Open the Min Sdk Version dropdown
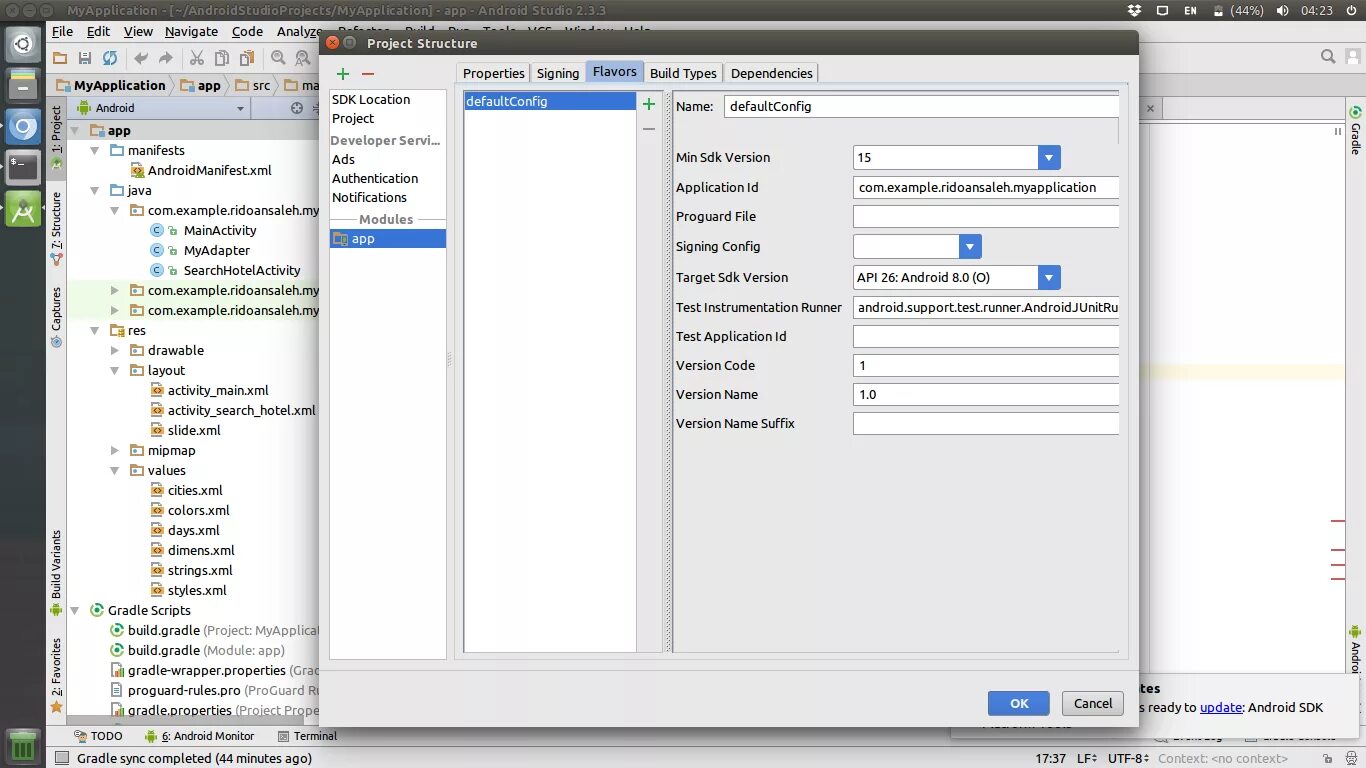 (1048, 158)
